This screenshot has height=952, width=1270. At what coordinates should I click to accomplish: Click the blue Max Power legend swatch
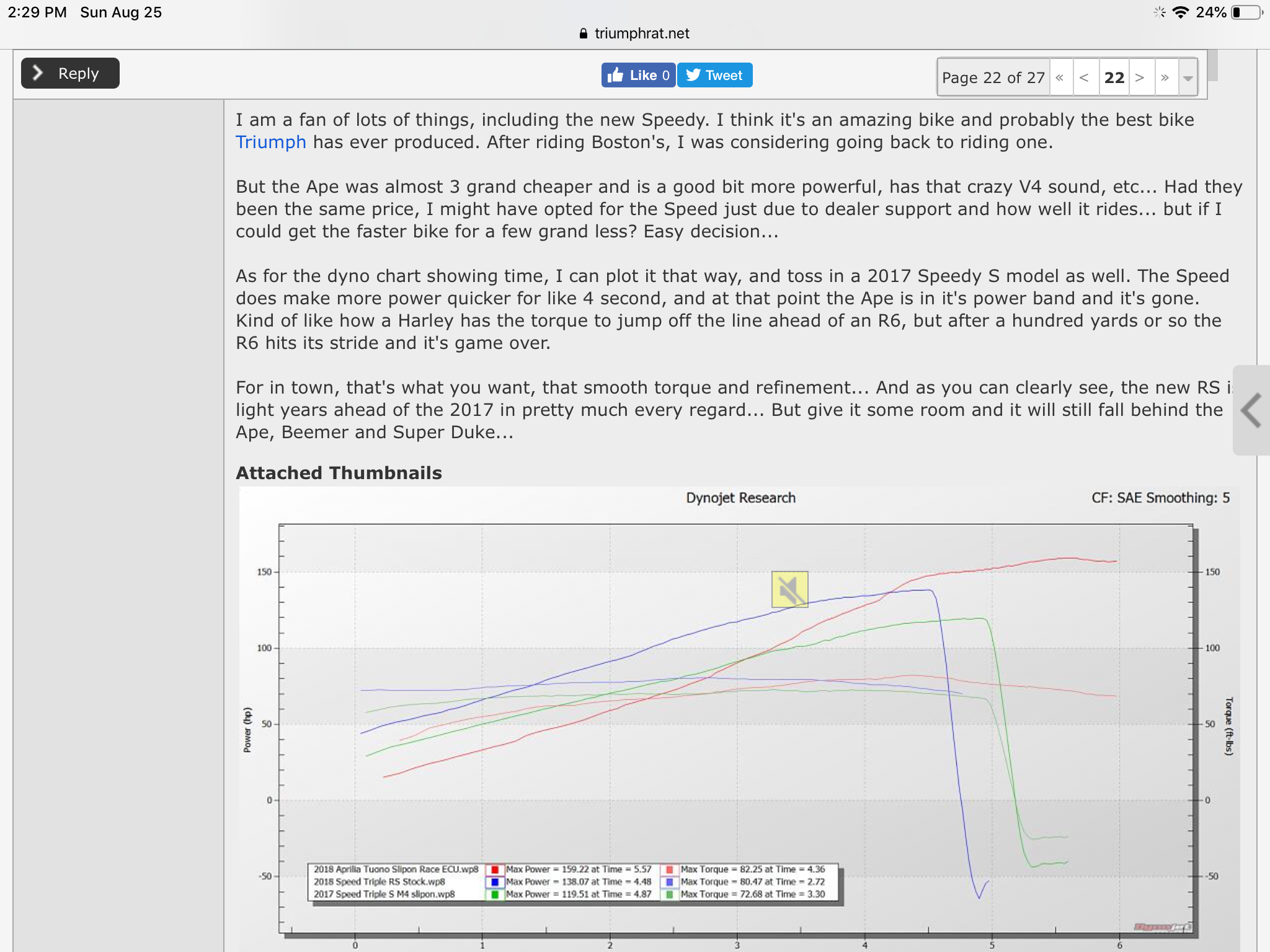494,881
